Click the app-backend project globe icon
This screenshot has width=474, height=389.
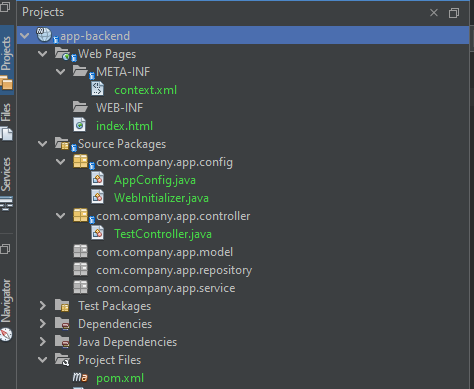tap(44, 35)
